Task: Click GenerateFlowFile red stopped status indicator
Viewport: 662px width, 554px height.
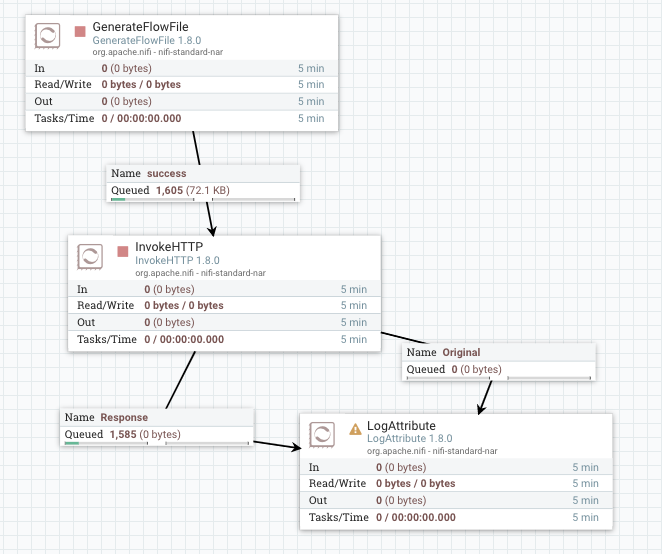Action: point(80,32)
